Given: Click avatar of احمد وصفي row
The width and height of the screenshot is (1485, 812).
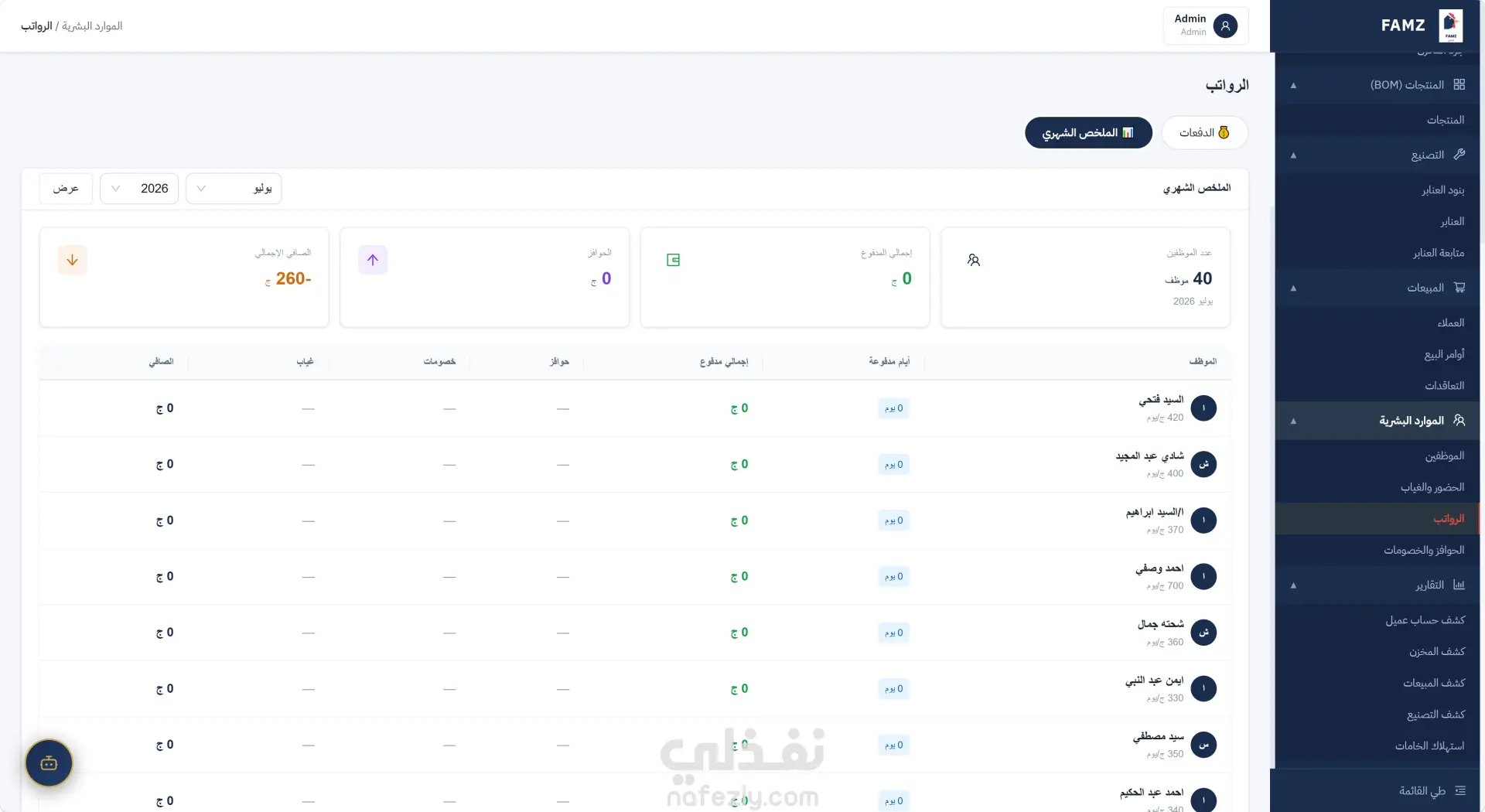Looking at the screenshot, I should [1203, 576].
